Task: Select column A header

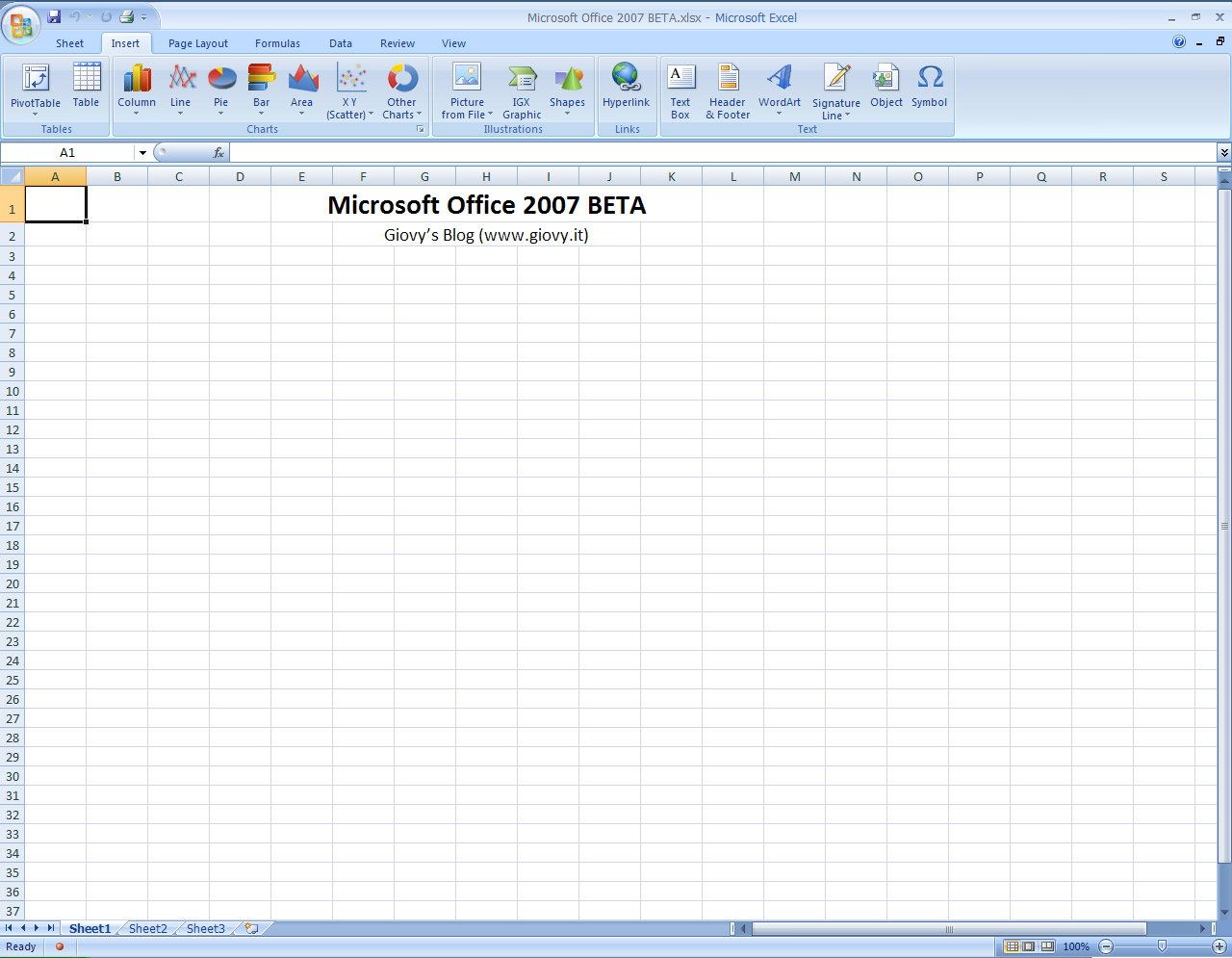Action: point(55,176)
